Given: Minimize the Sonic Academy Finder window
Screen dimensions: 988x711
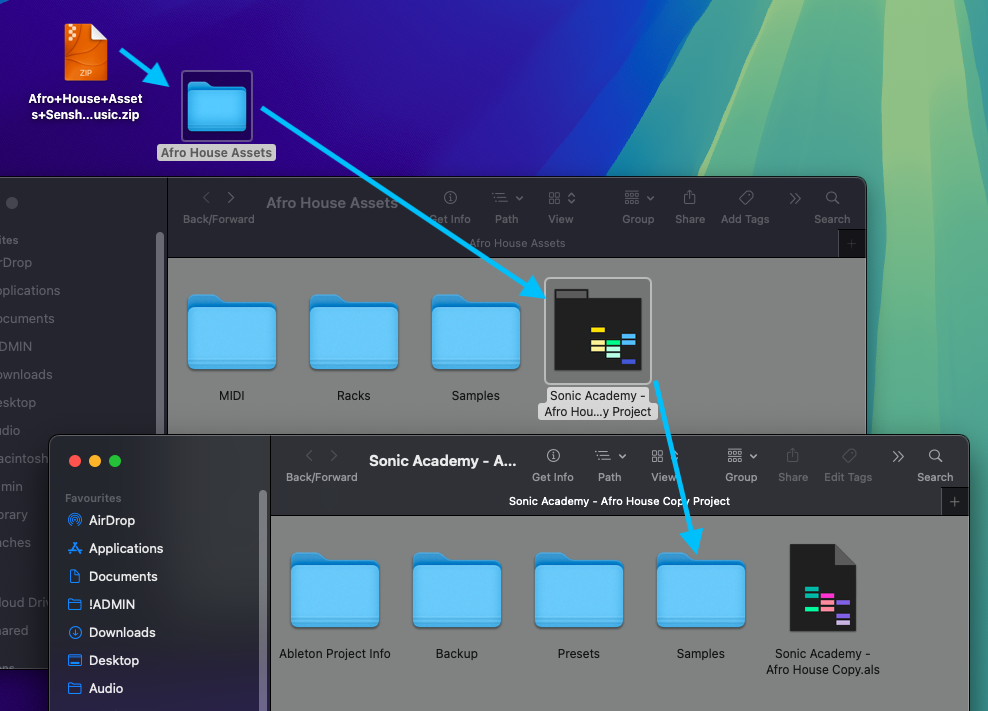Looking at the screenshot, I should (95, 461).
